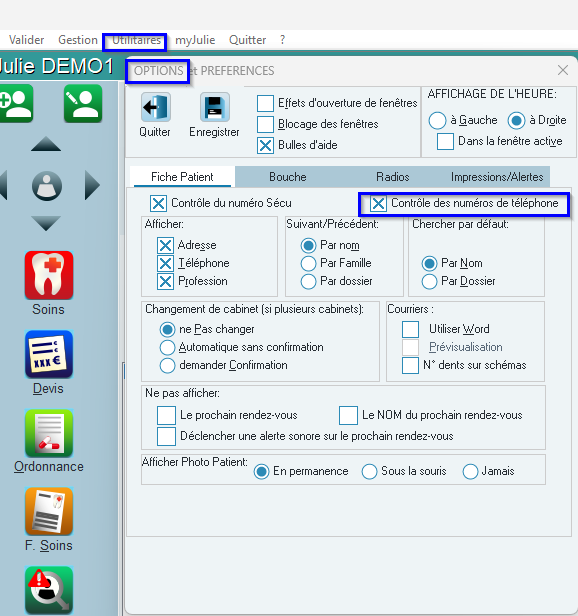Click the Quitter exit door icon

[156, 107]
